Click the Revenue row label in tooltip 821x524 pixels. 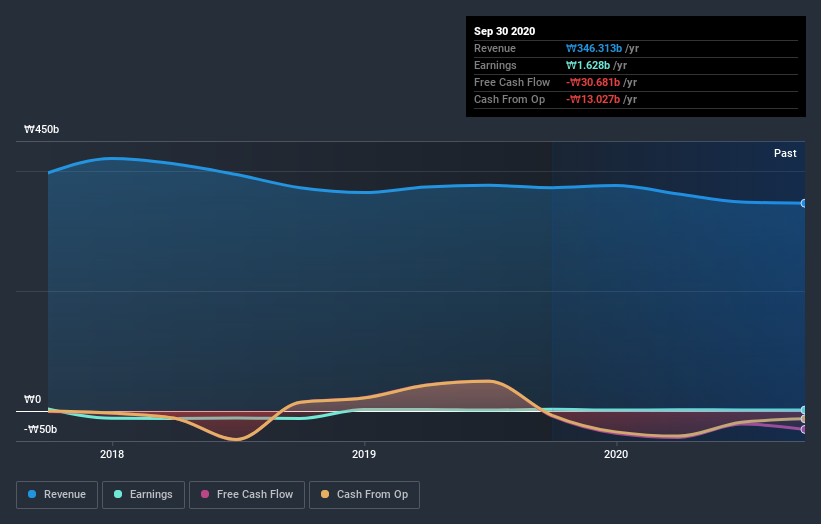[x=495, y=48]
